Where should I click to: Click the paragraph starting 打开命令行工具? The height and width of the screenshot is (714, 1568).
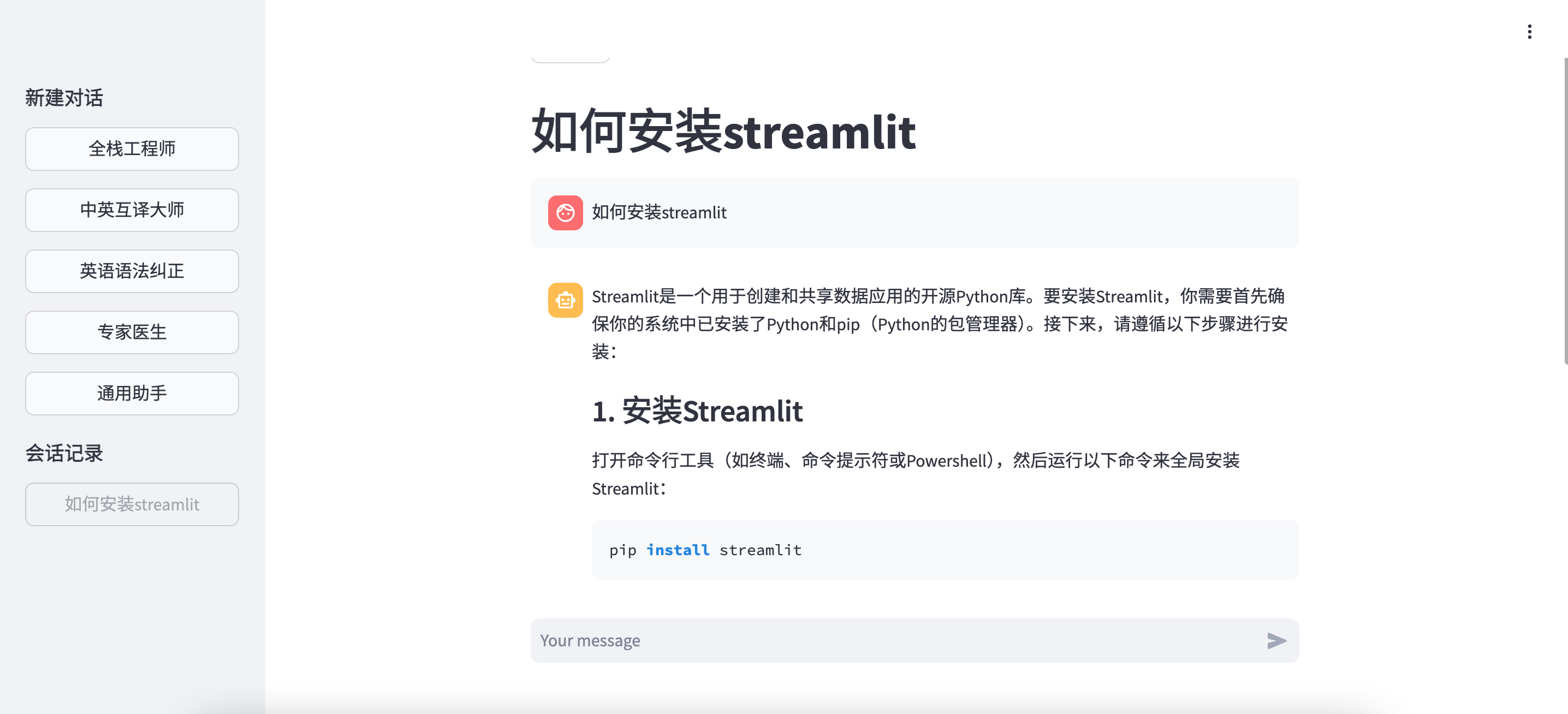[x=916, y=474]
